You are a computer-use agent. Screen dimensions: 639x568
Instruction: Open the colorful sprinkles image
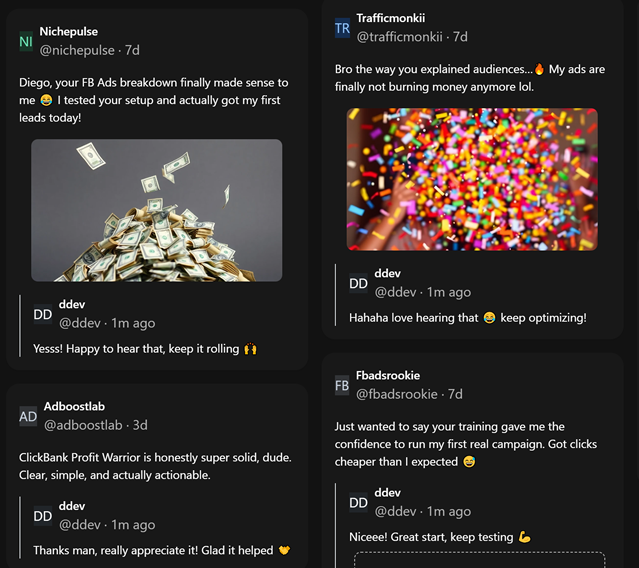tap(472, 179)
